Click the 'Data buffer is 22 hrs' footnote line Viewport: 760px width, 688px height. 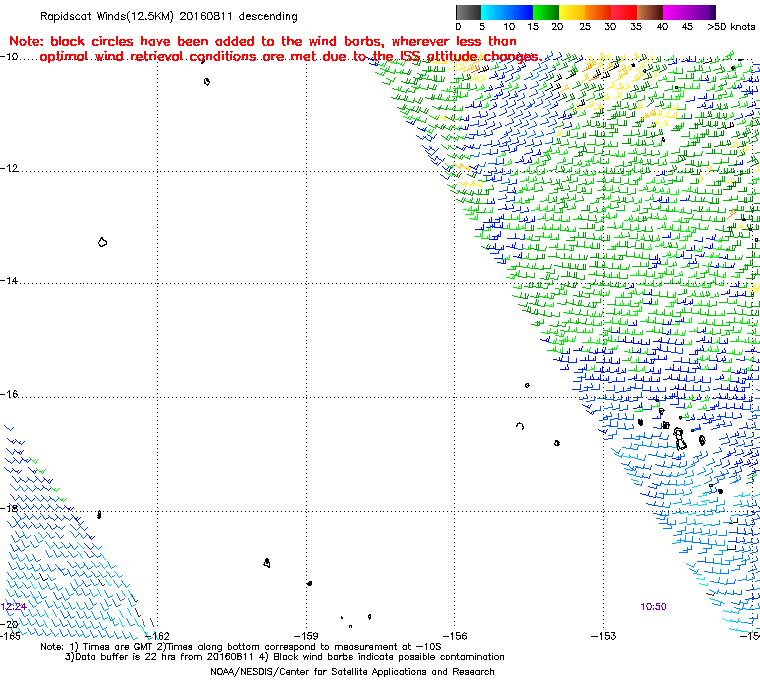point(285,657)
